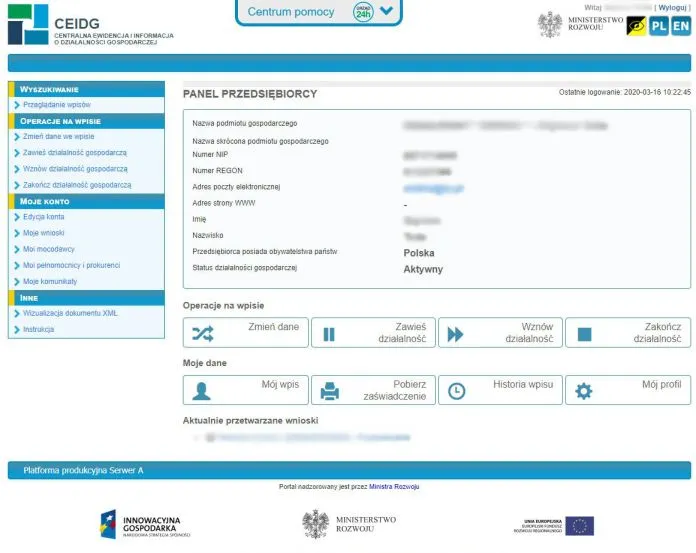Click the Pobierz zaświadczenie button label
Image resolution: width=696 pixels, height=553 pixels.
coord(395,390)
